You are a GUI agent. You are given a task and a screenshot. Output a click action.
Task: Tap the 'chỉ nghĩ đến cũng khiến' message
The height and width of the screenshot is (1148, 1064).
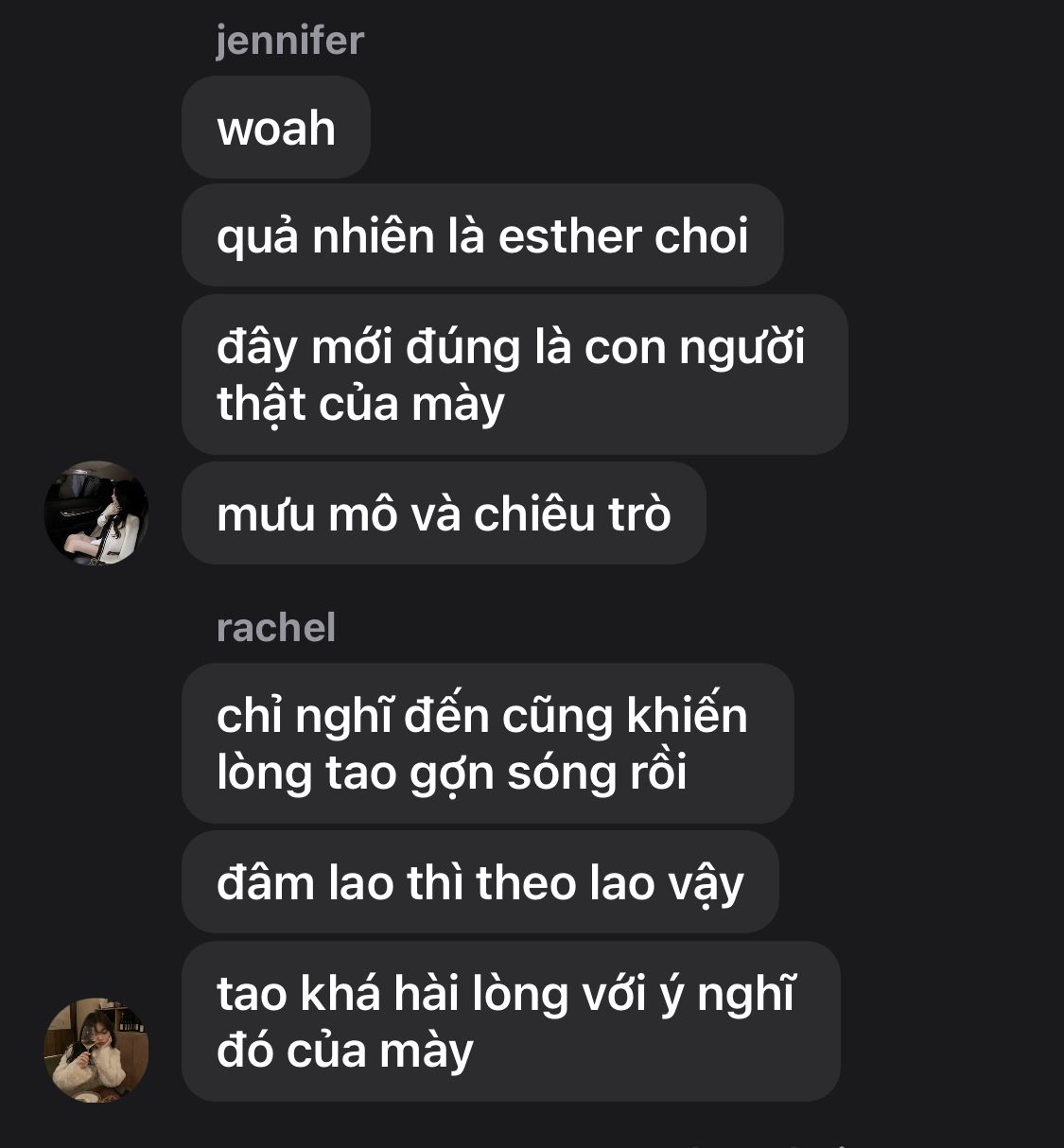[488, 743]
